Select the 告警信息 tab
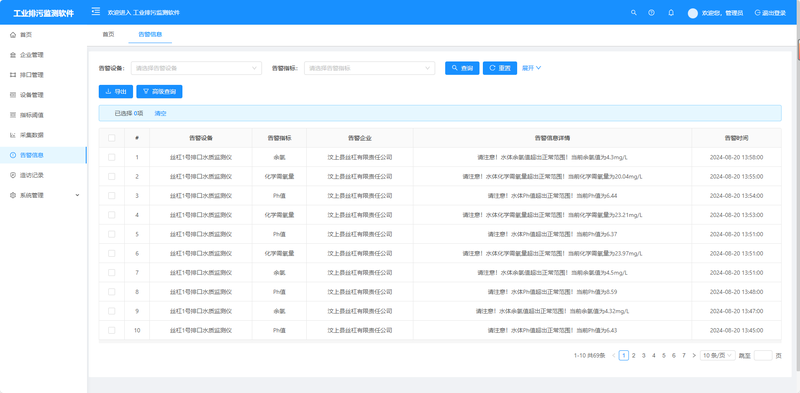Viewport: 800px width, 393px height. point(150,34)
